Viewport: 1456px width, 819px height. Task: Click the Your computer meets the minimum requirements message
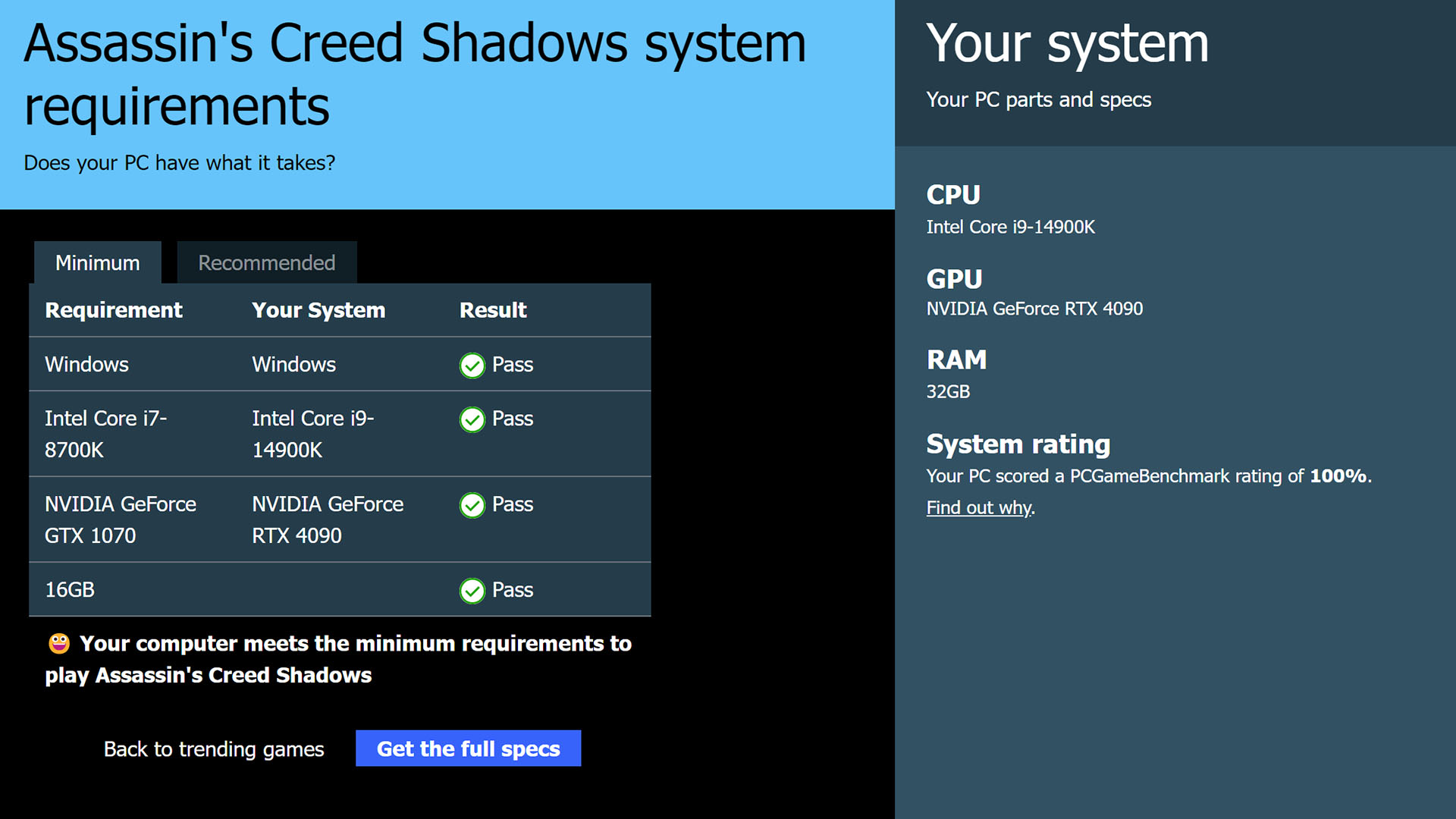[338, 659]
